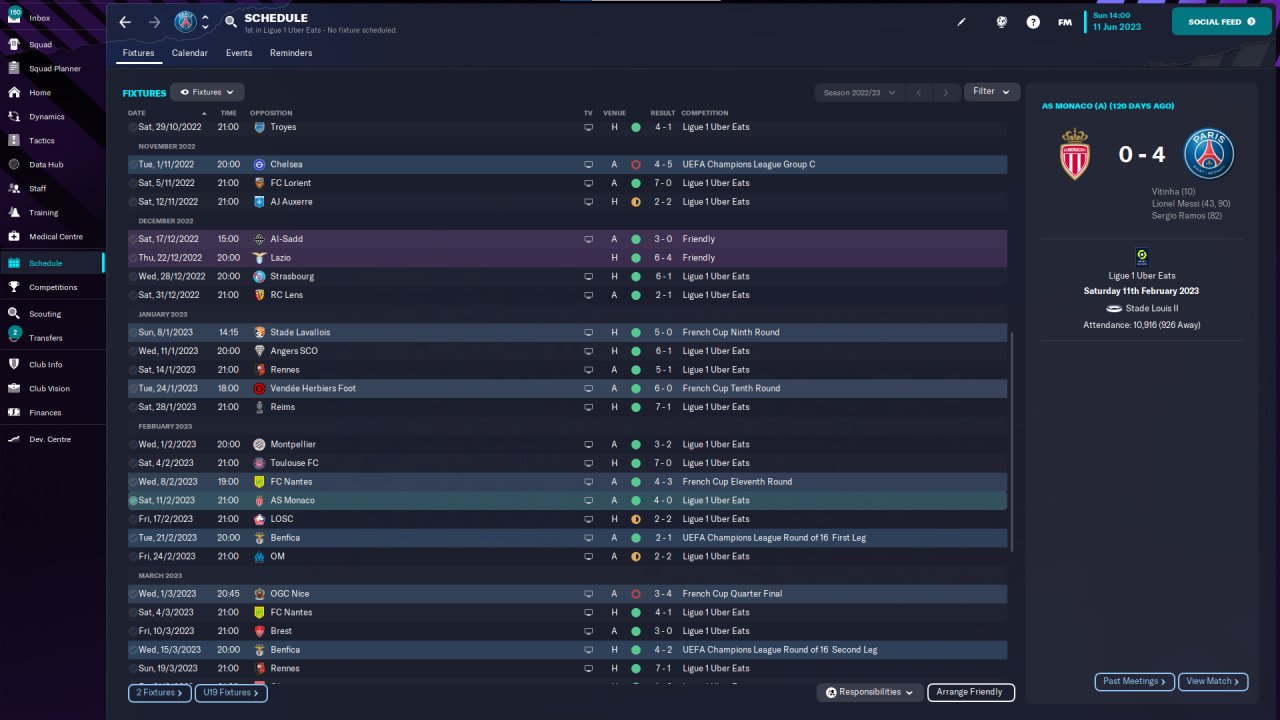Click the TV icon on the Chelsea row
The image size is (1280, 720).
[588, 164]
